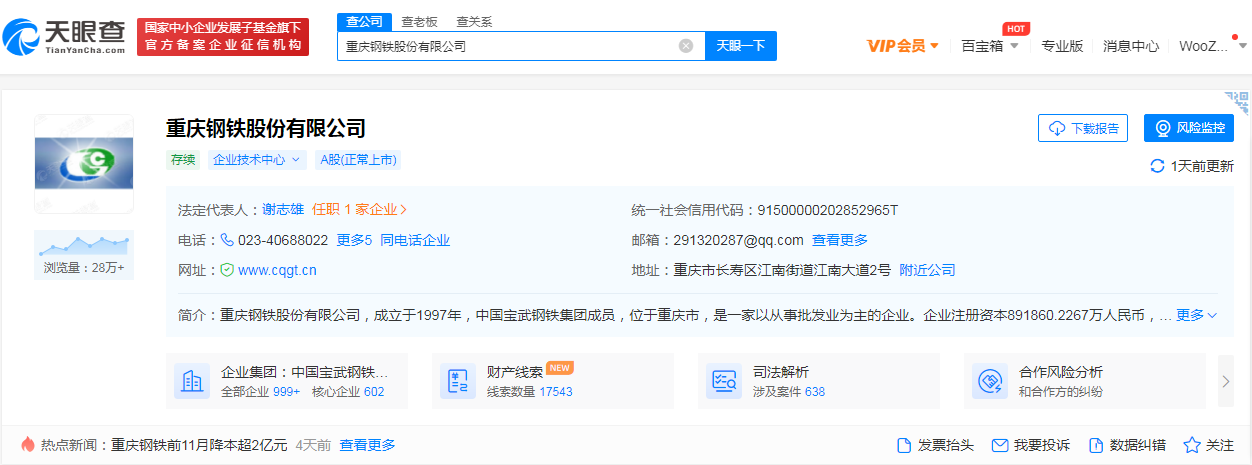
Task: Click the 存续 status tag
Action: (183, 160)
